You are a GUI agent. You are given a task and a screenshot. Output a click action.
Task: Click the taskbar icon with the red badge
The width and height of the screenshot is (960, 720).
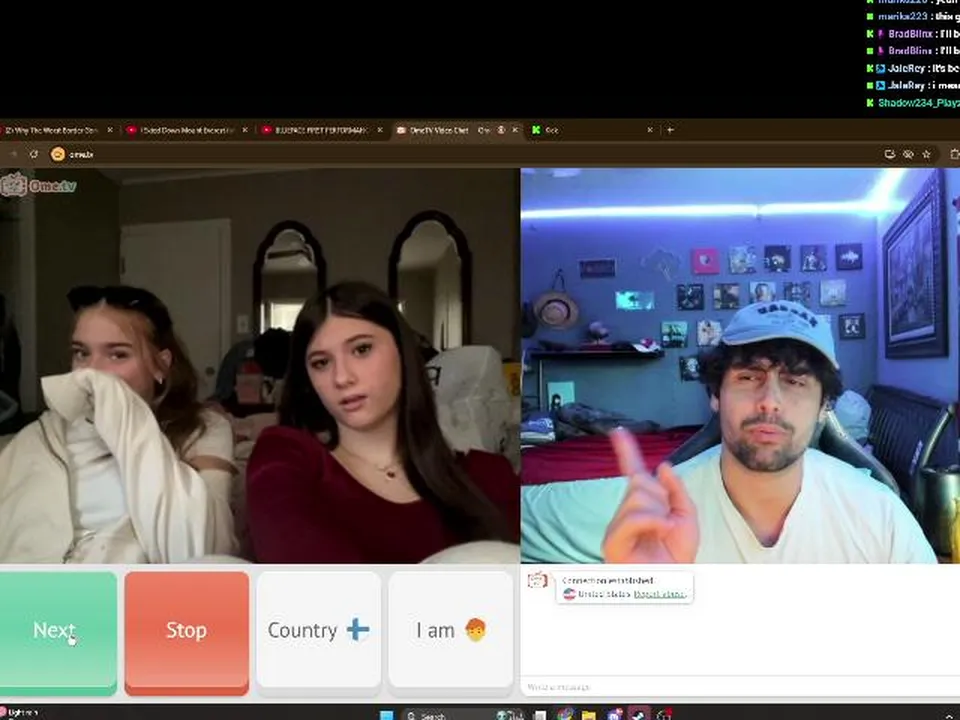[664, 714]
